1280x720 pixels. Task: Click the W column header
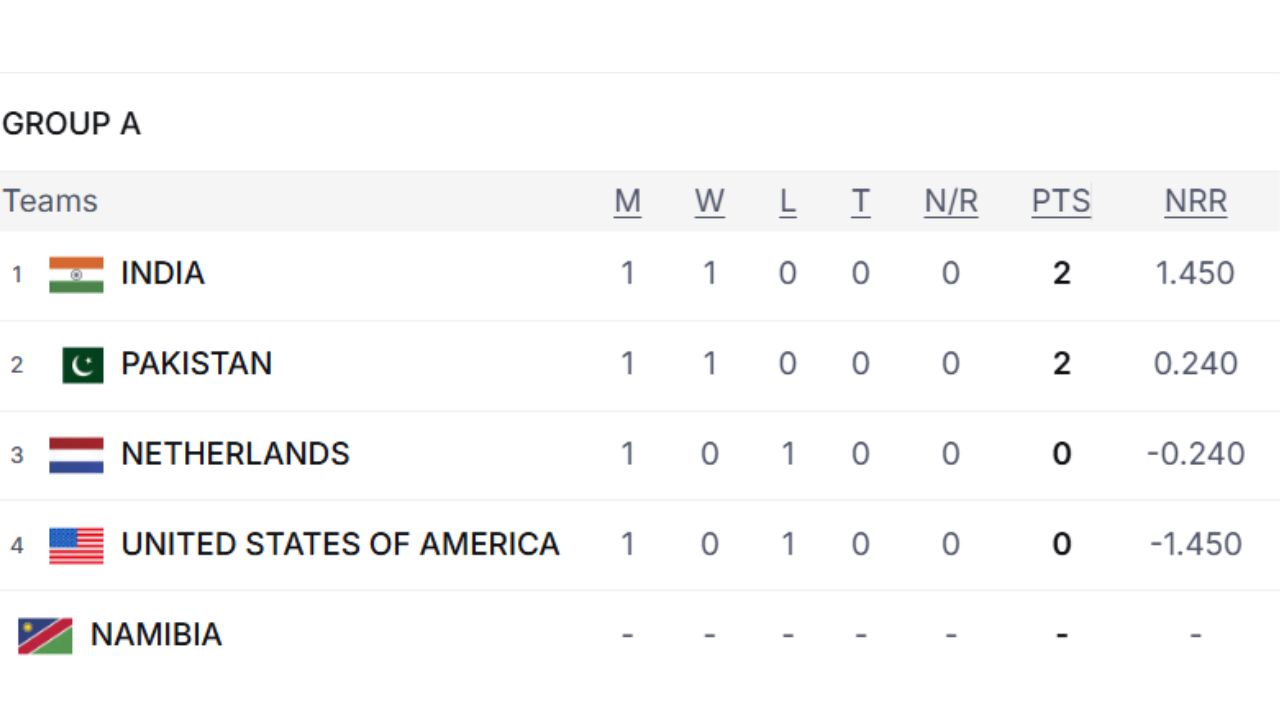tap(710, 201)
